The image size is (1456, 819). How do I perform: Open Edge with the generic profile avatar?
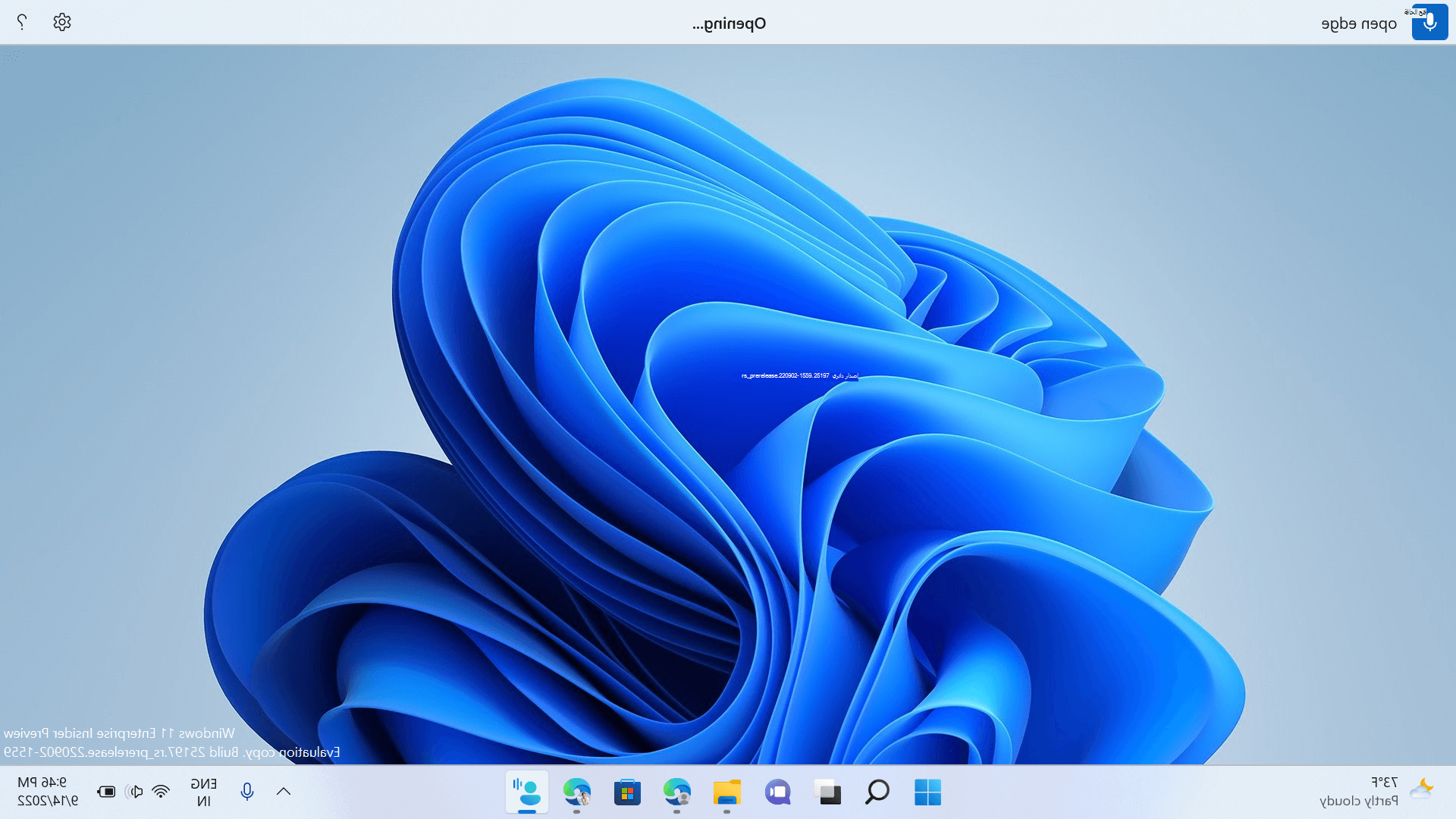(677, 792)
